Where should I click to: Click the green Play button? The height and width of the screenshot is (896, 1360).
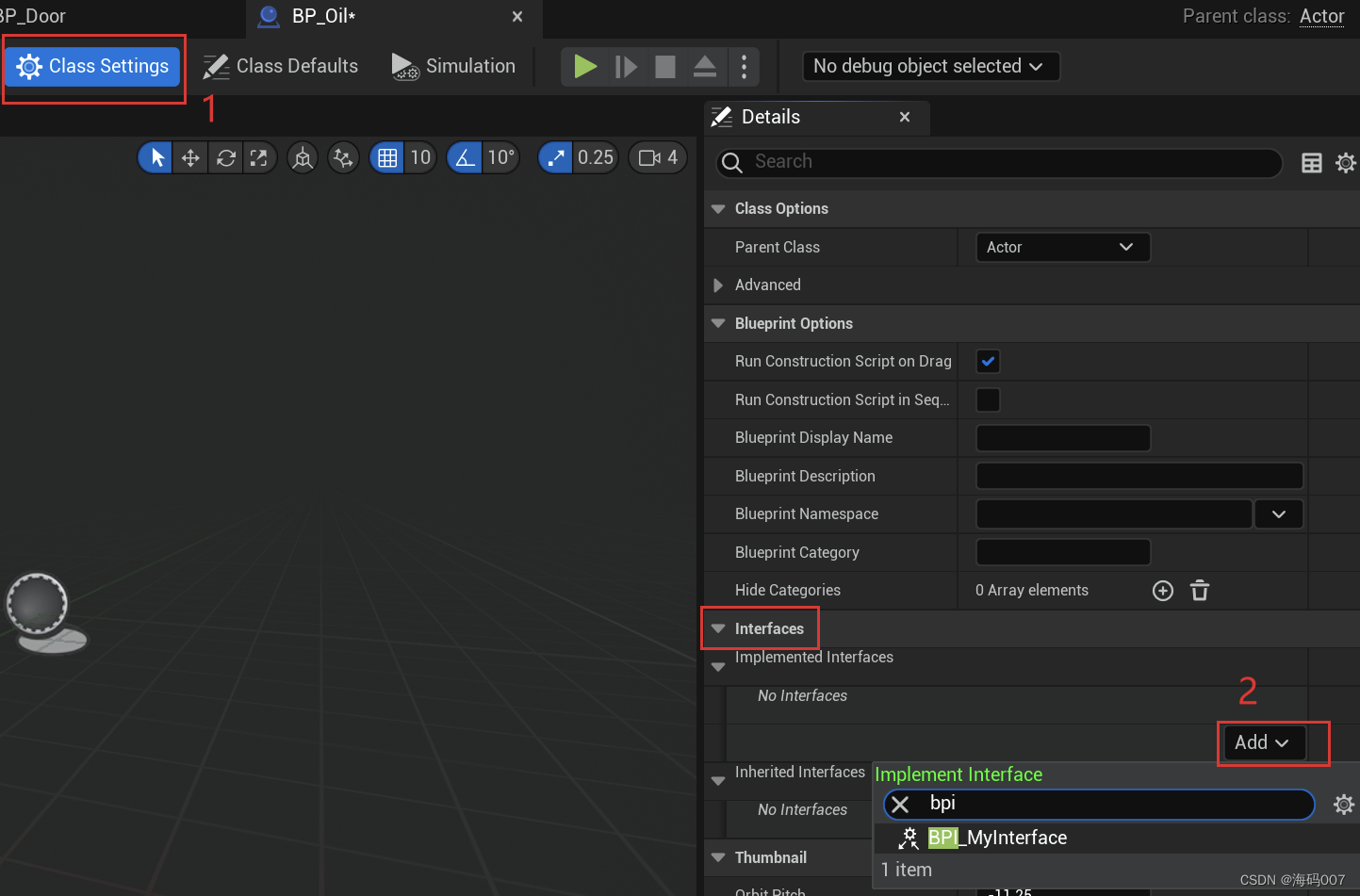point(585,66)
